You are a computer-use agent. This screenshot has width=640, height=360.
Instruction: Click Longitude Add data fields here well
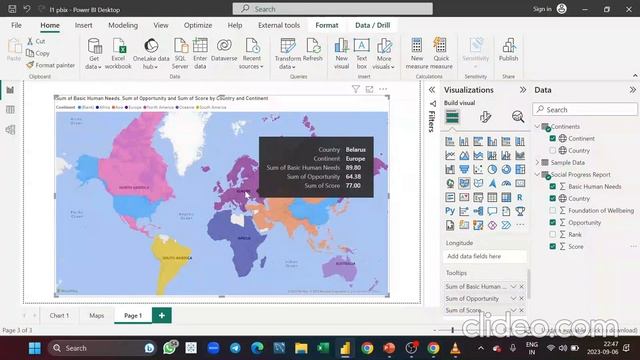[x=484, y=256]
